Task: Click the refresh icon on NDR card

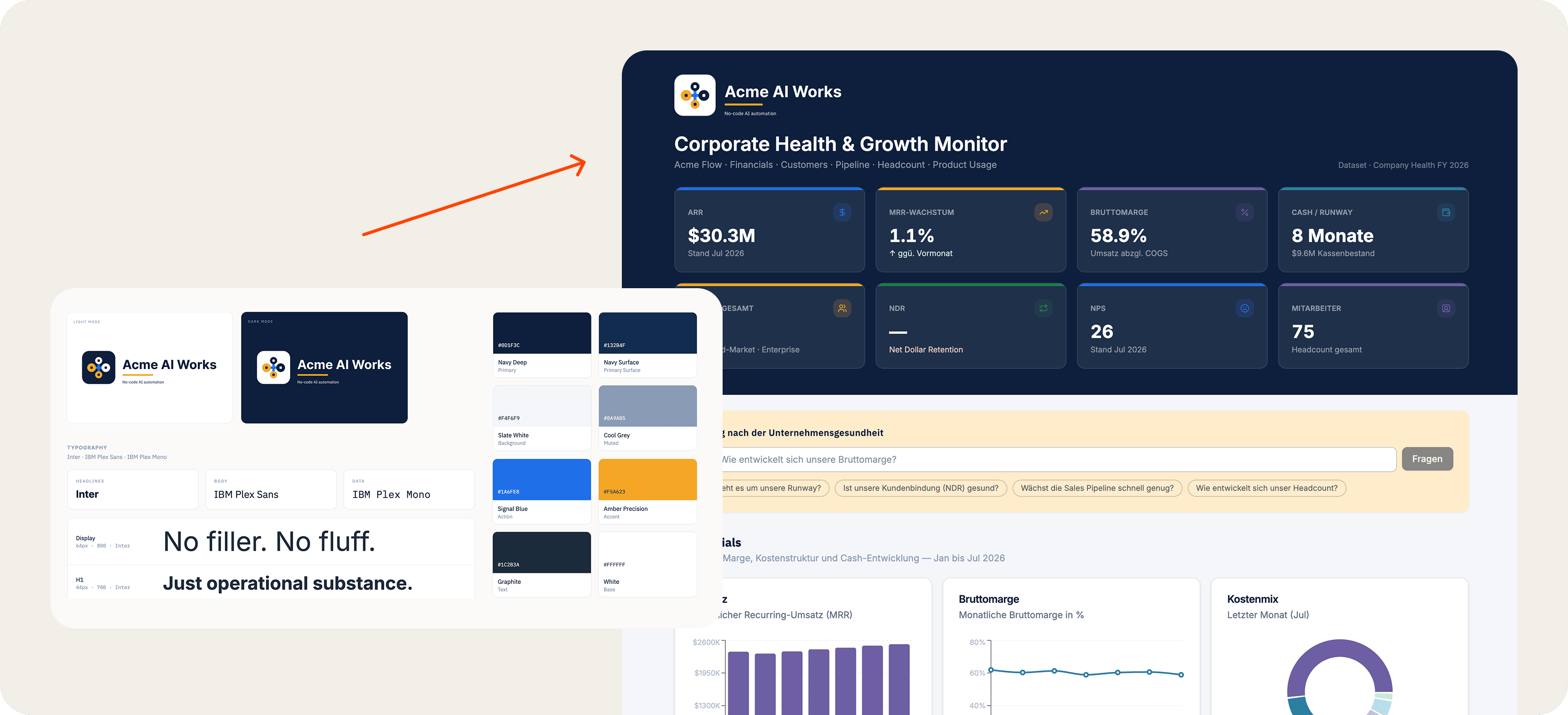Action: [1043, 308]
